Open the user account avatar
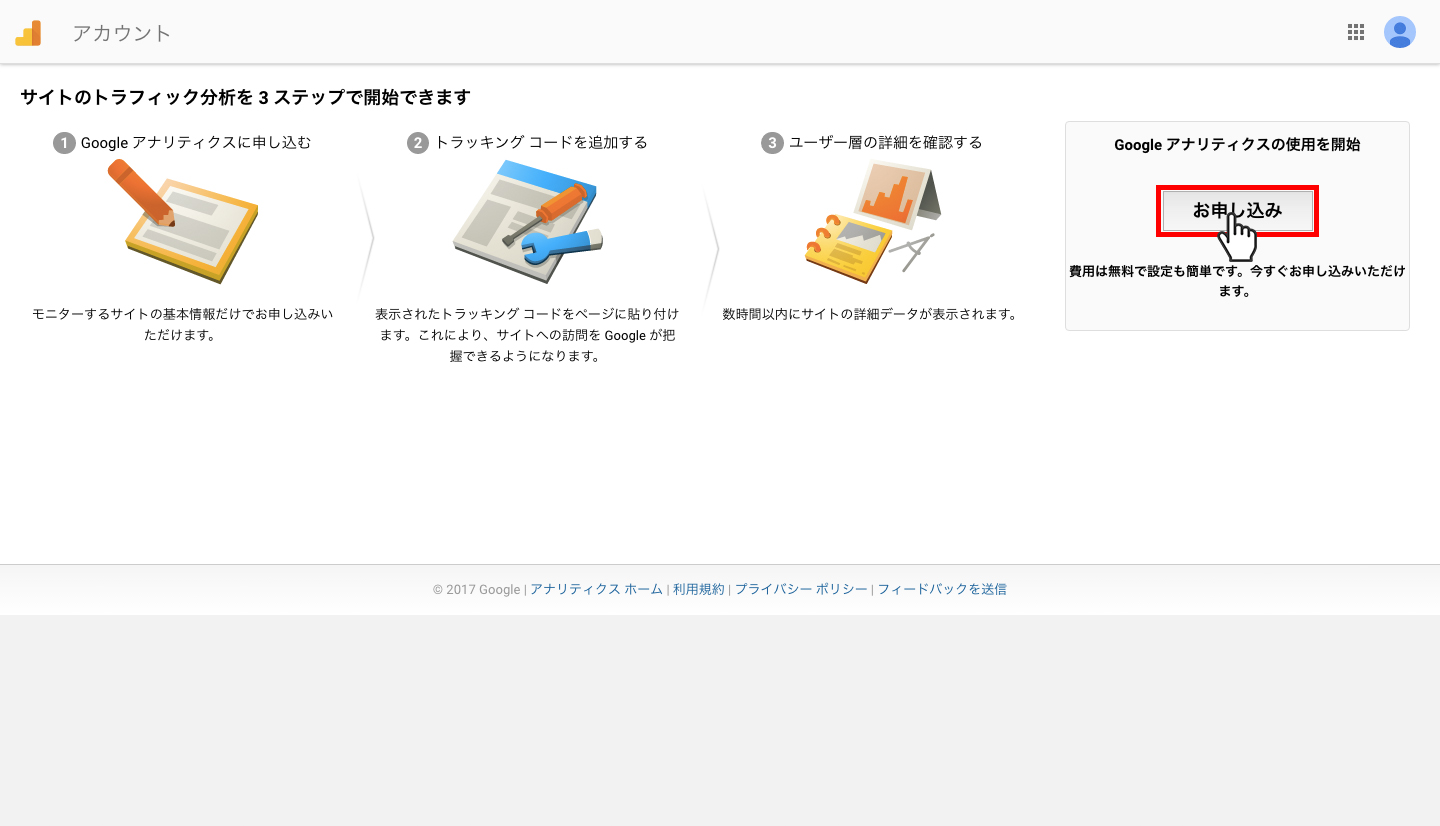1440x826 pixels. tap(1400, 32)
